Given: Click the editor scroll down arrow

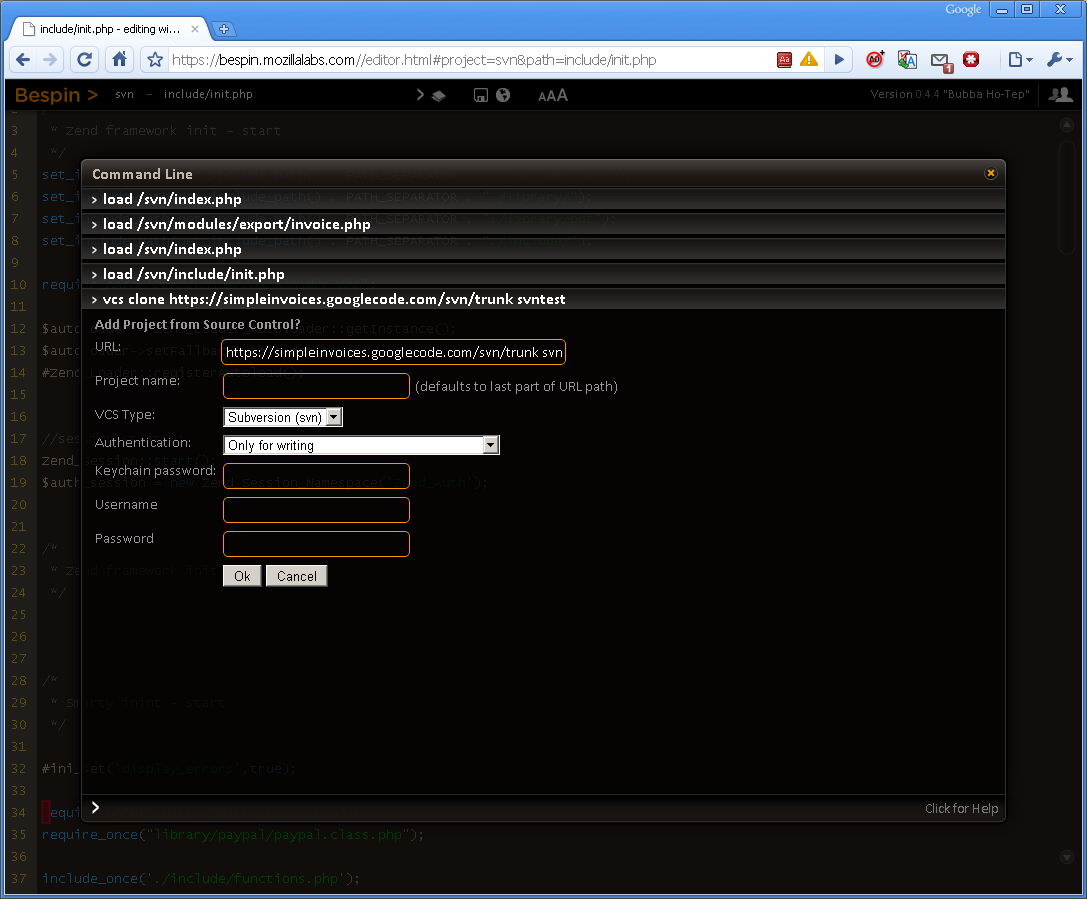Looking at the screenshot, I should coord(1067,857).
